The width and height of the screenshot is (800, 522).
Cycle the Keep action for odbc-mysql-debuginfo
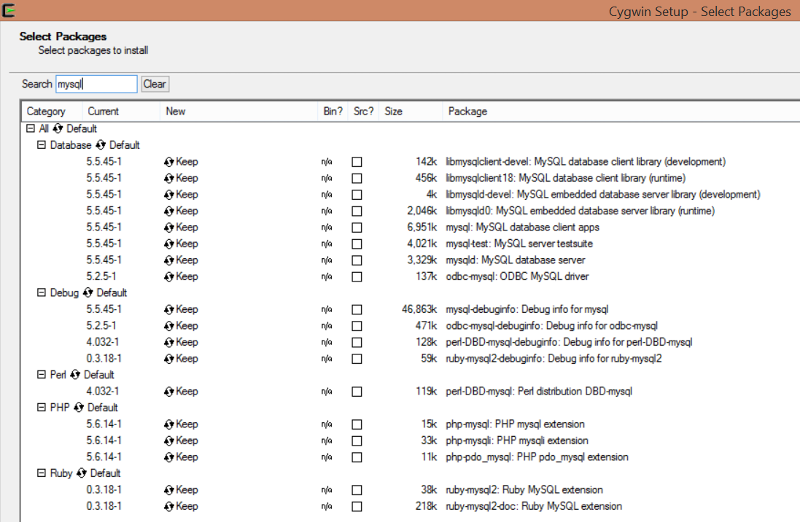[x=181, y=326]
